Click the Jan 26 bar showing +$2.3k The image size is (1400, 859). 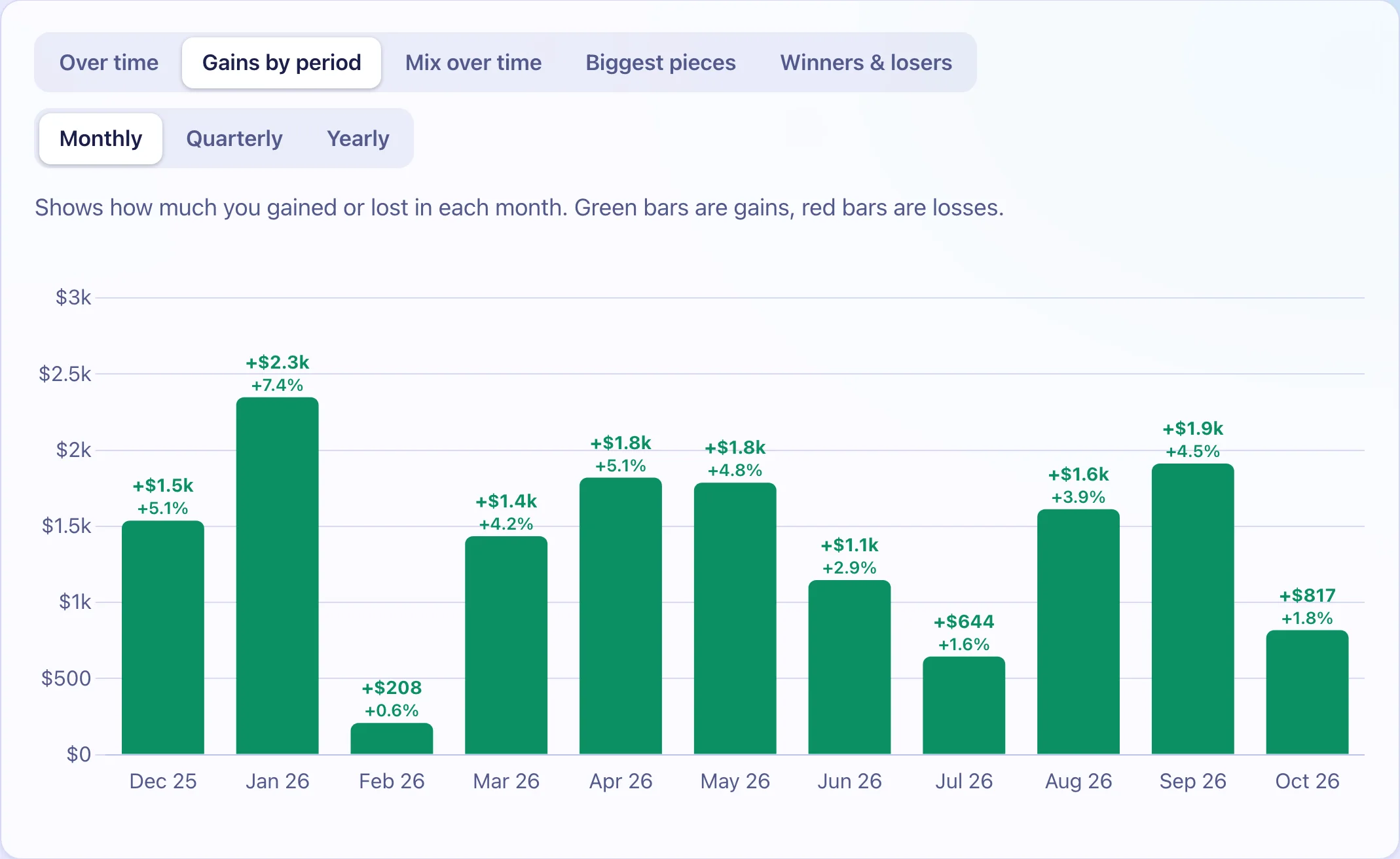pyautogui.click(x=278, y=576)
